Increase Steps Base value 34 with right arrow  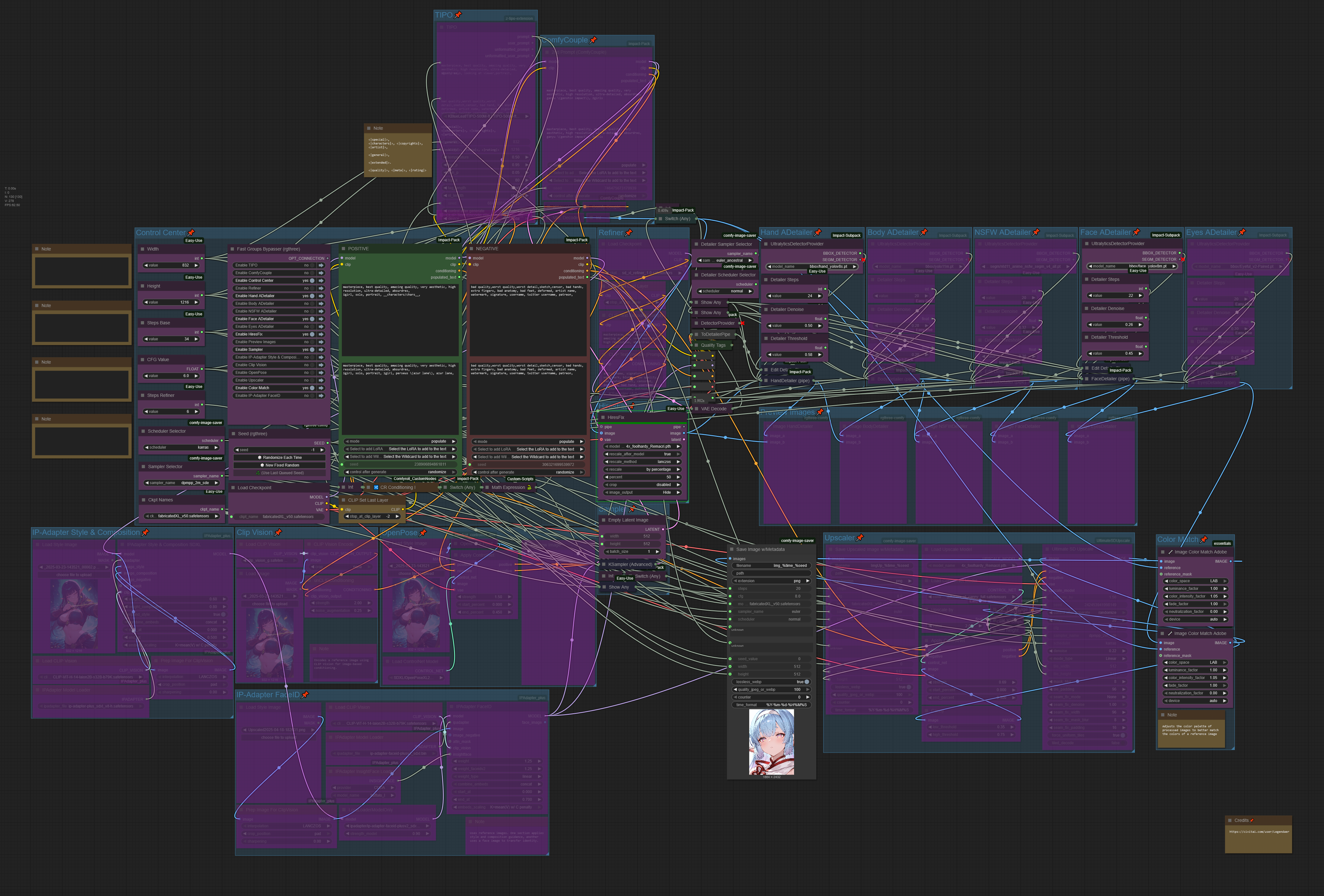[196, 339]
